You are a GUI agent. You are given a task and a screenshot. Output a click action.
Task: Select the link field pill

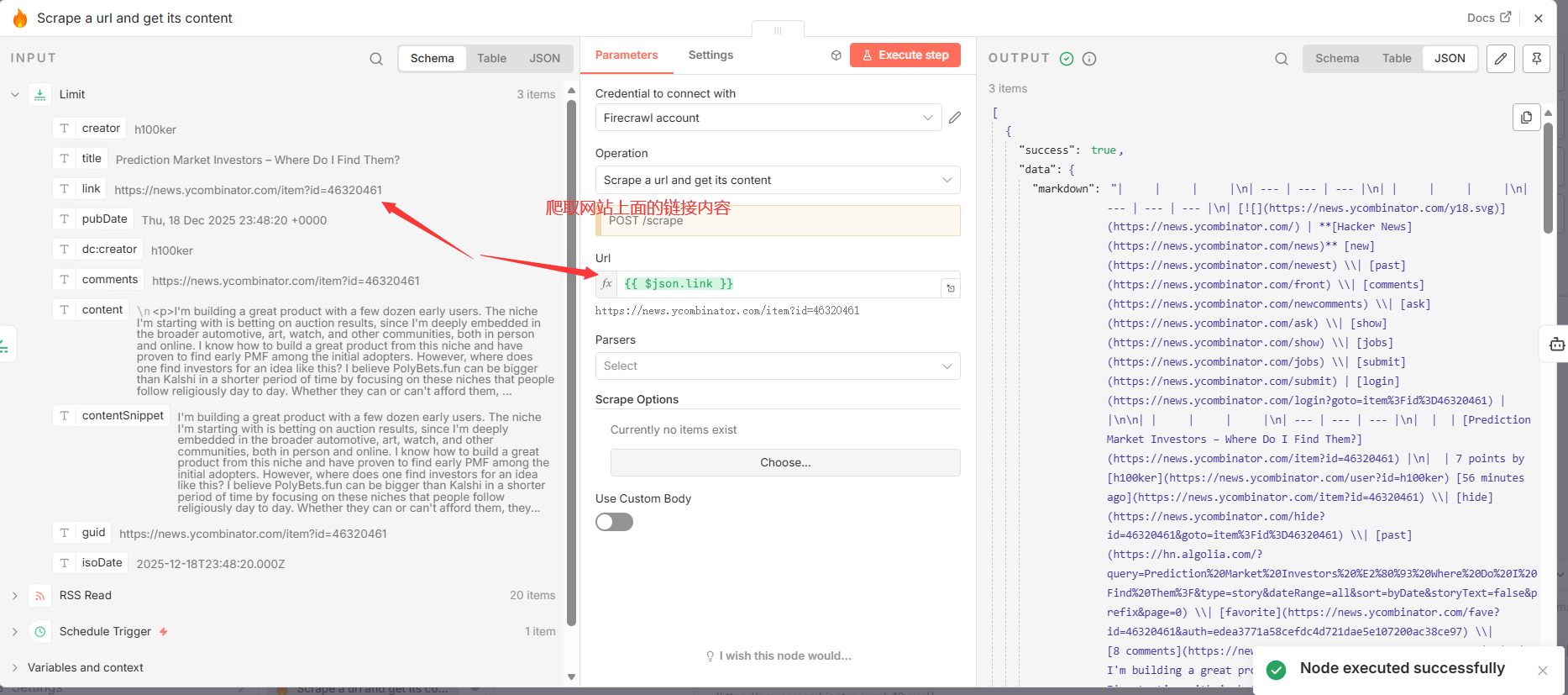pos(80,188)
